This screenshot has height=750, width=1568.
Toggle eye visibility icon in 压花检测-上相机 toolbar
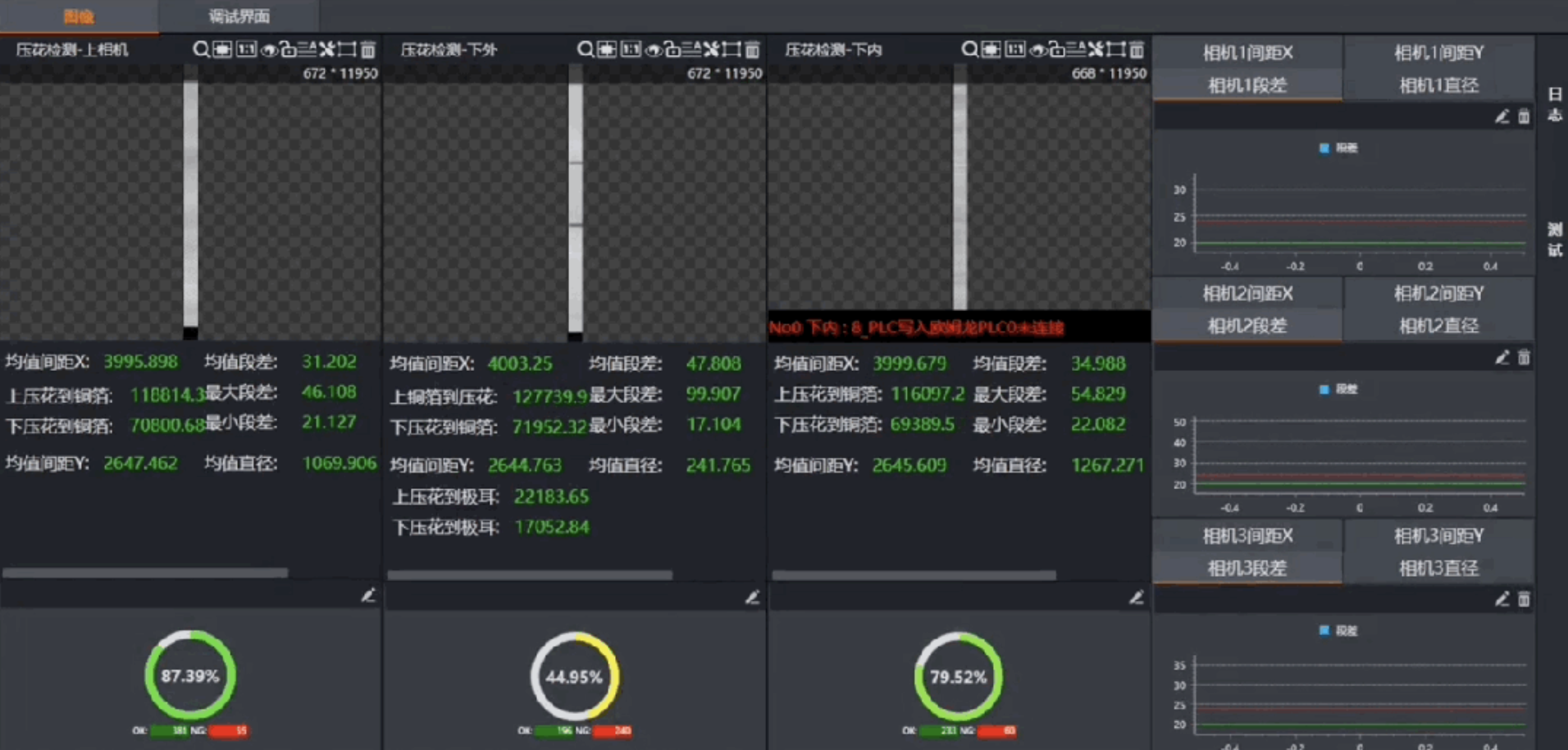tap(268, 50)
